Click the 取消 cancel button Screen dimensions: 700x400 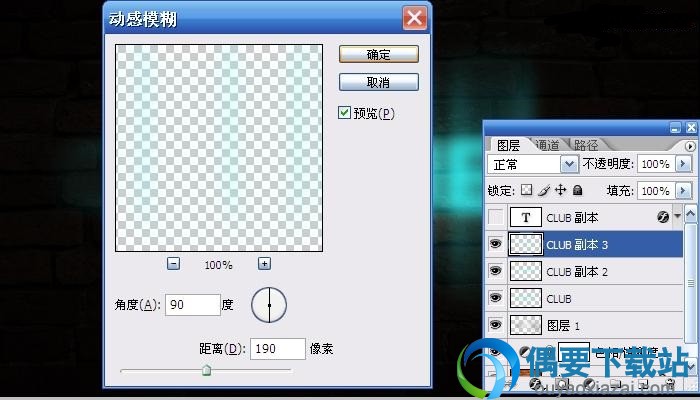pos(379,82)
